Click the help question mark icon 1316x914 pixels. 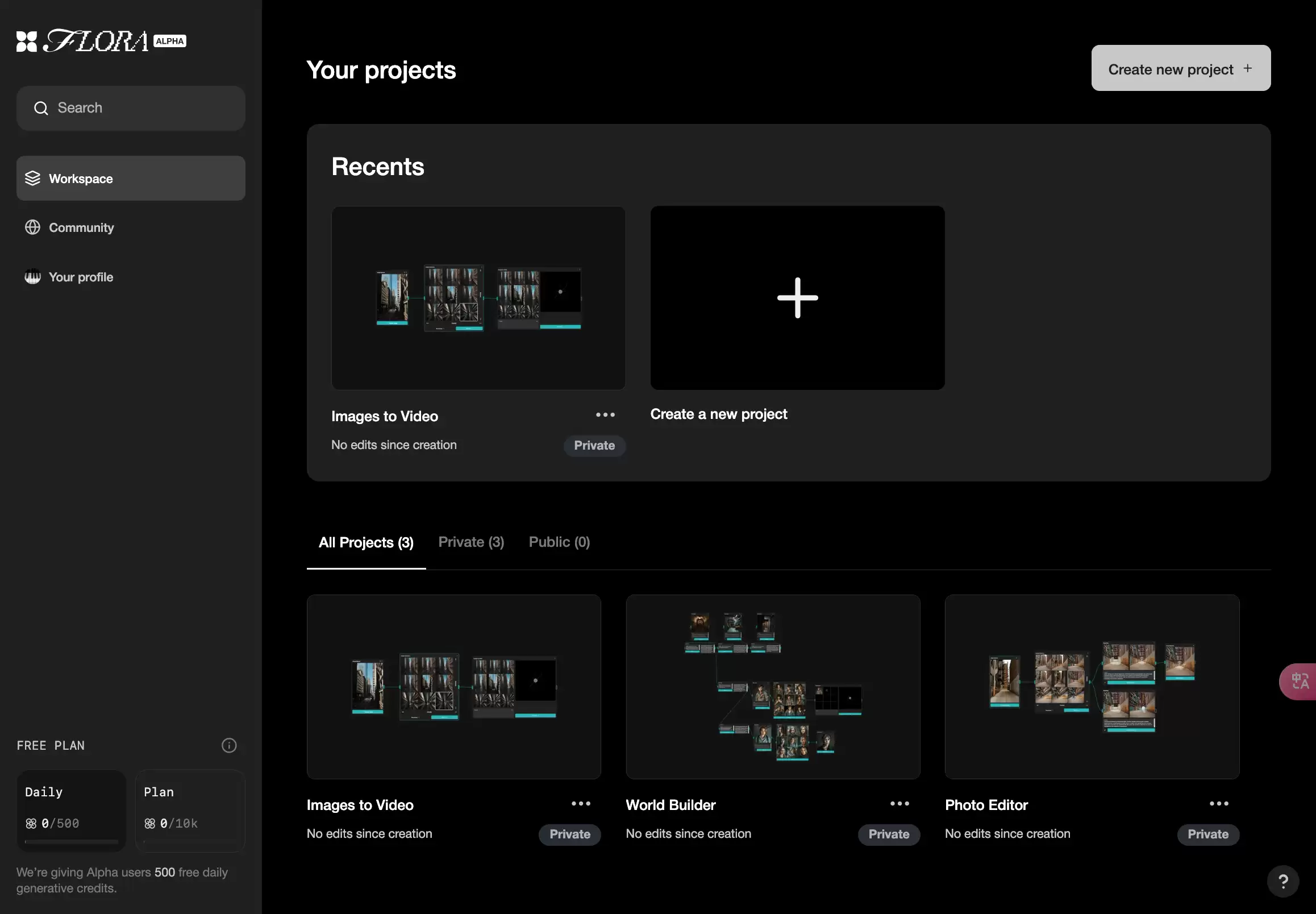coord(1283,881)
